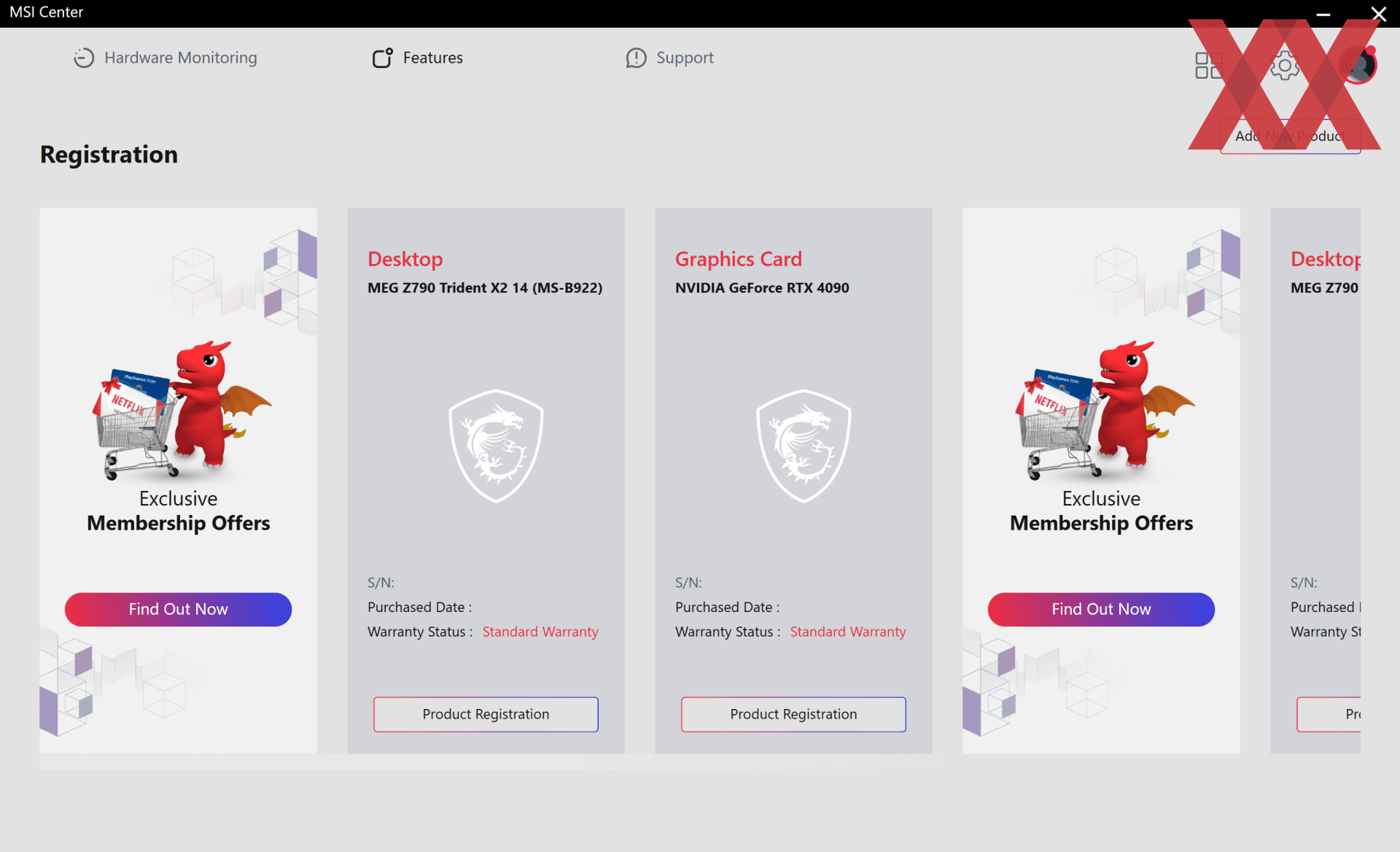Screen dimensions: 1400x852
Task: Click the MSI shield logo on Graphics Card card
Action: tap(804, 446)
